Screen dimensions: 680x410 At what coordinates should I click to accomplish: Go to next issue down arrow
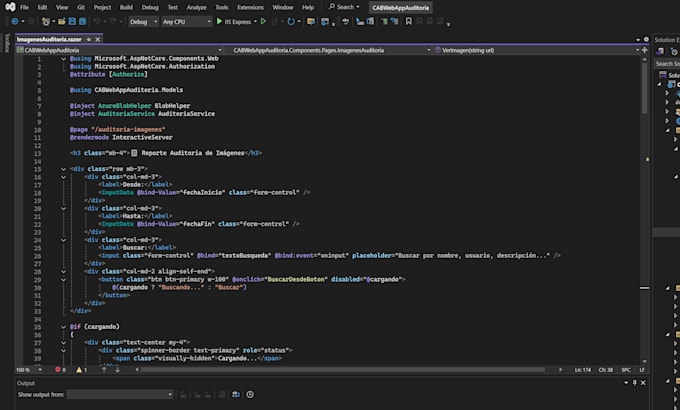(117, 370)
